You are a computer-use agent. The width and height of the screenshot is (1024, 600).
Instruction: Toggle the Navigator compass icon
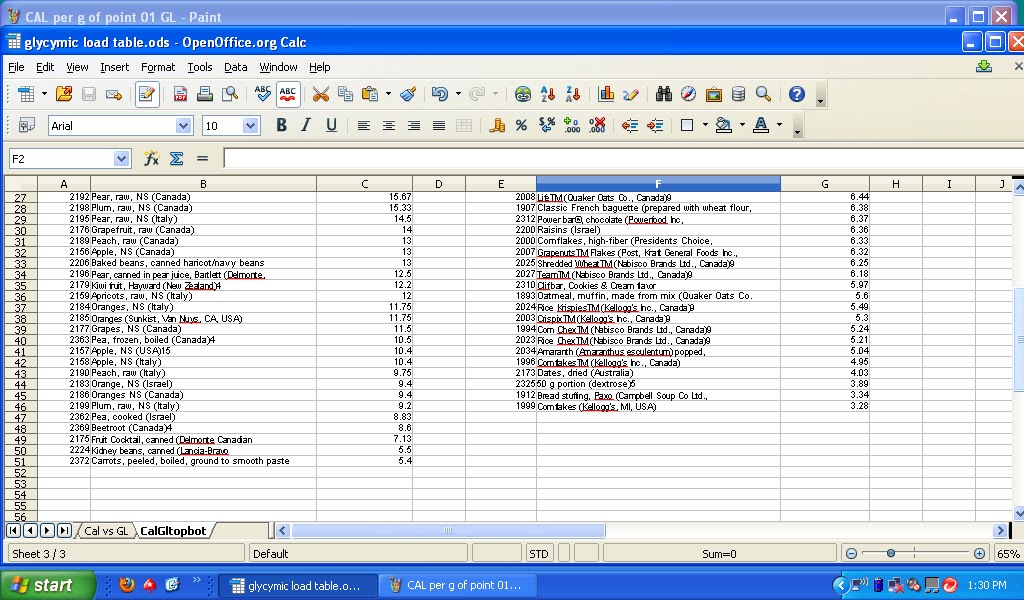pos(688,94)
